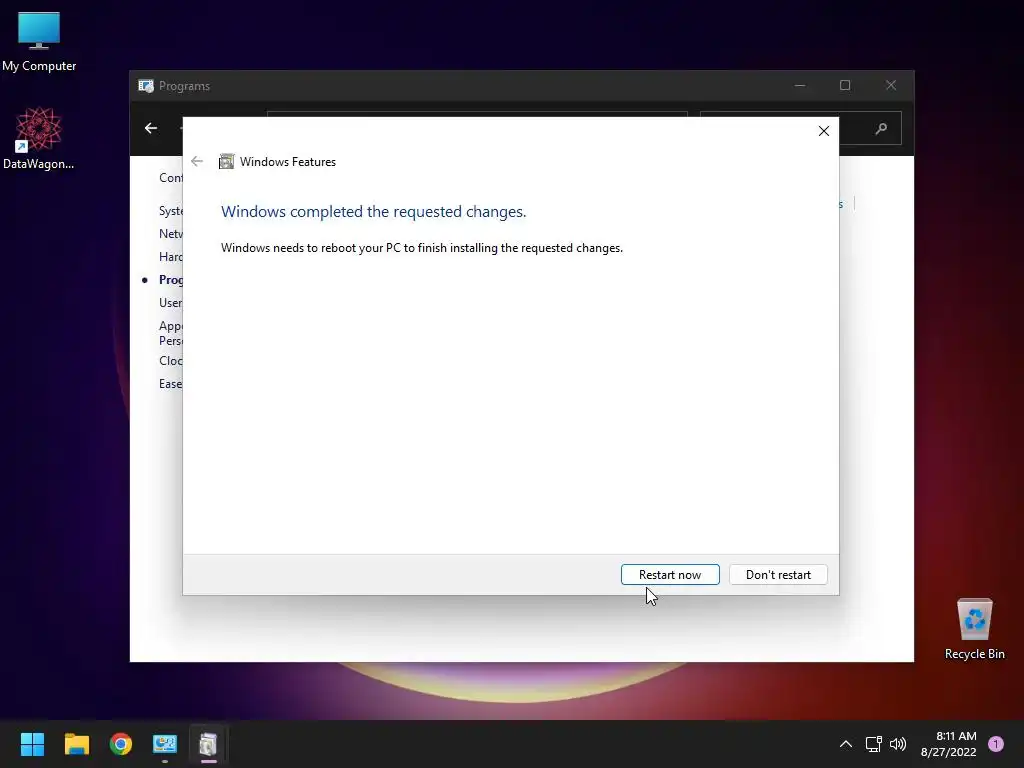Open the volume tray icon

pos(898,744)
